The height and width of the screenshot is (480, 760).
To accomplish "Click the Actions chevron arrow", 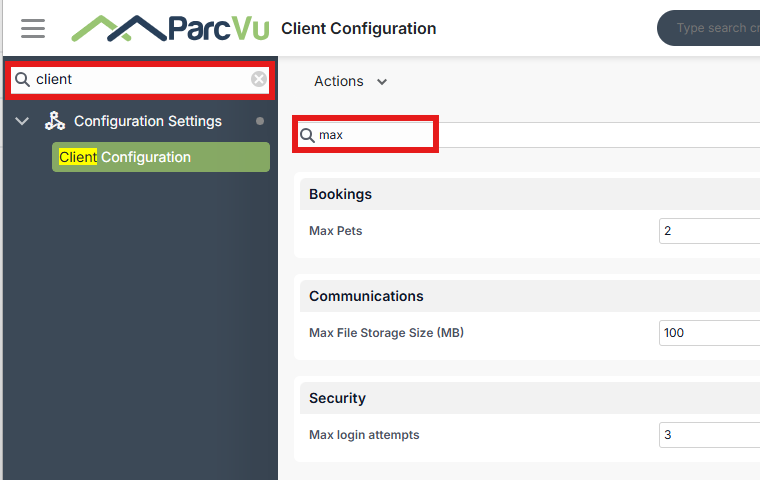I will (382, 81).
